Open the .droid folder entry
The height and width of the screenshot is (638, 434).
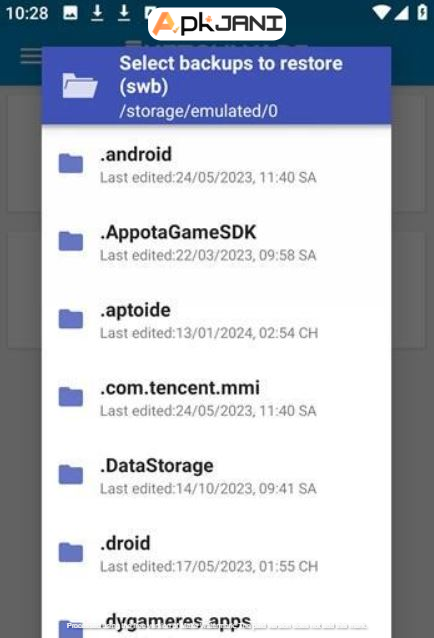tap(216, 553)
